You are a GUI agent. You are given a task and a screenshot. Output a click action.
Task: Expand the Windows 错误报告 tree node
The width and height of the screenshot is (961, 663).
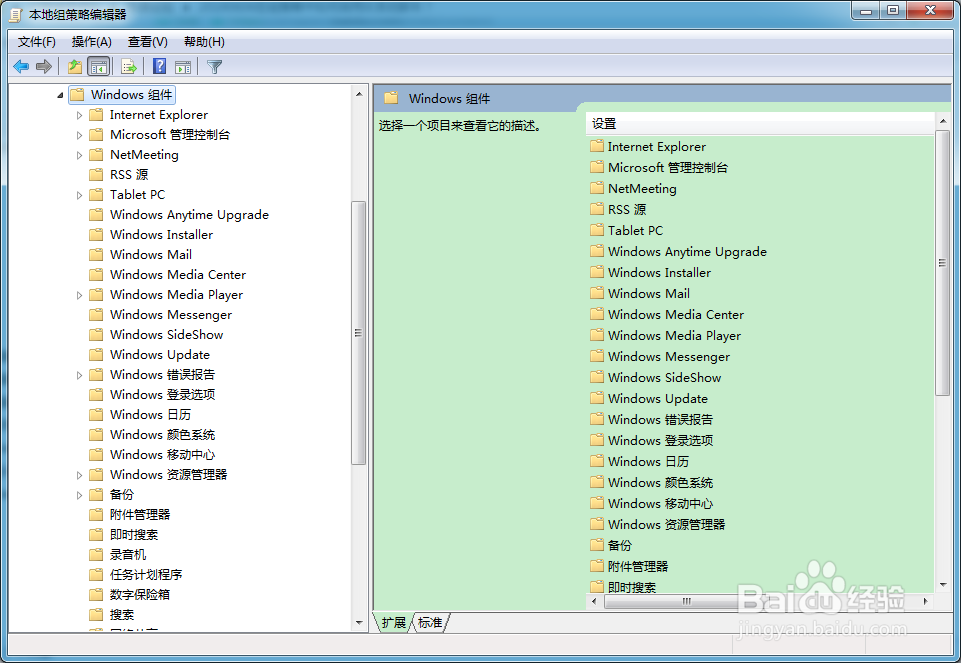[x=79, y=375]
